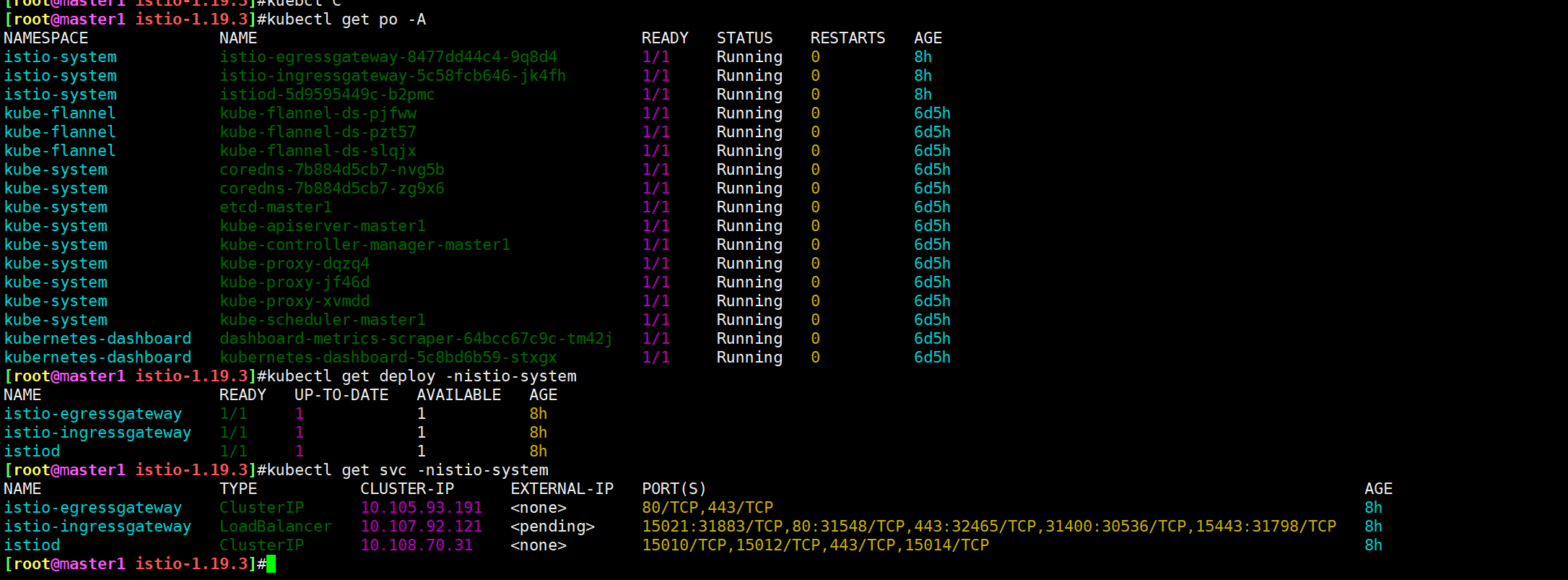Select the command kubectl get po -A

click(x=347, y=20)
